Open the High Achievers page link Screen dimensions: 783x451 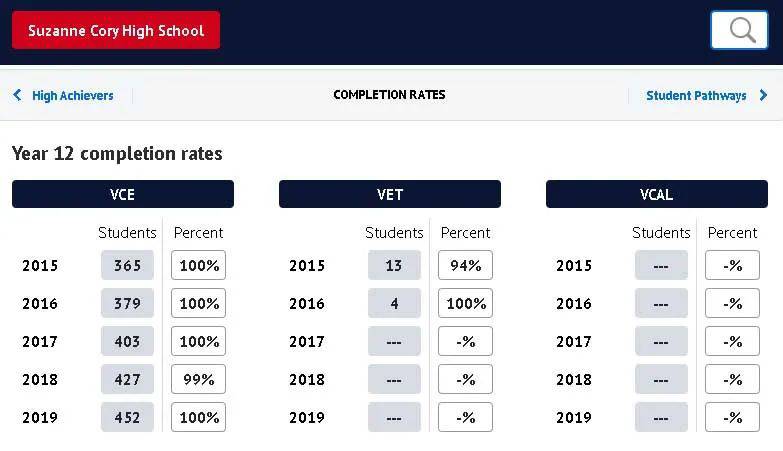click(x=72, y=95)
